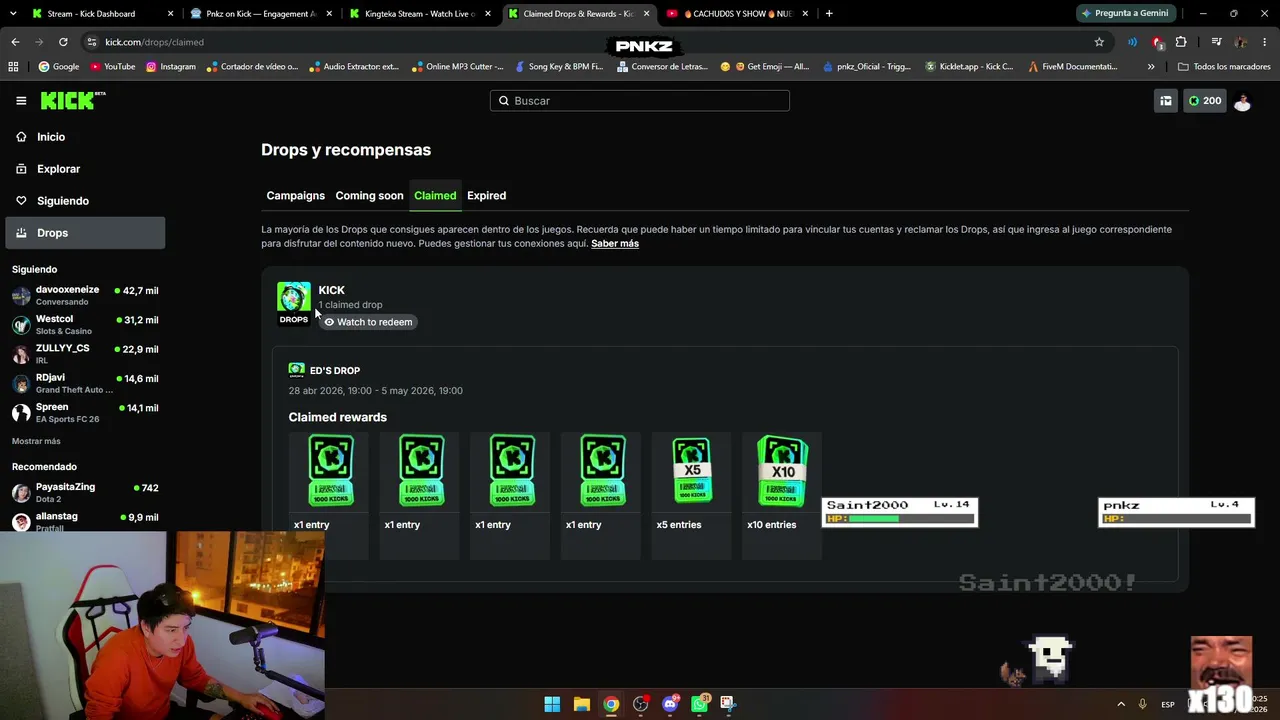This screenshot has height=720, width=1280.
Task: Switch to the Coming soon tab
Action: [x=369, y=196]
